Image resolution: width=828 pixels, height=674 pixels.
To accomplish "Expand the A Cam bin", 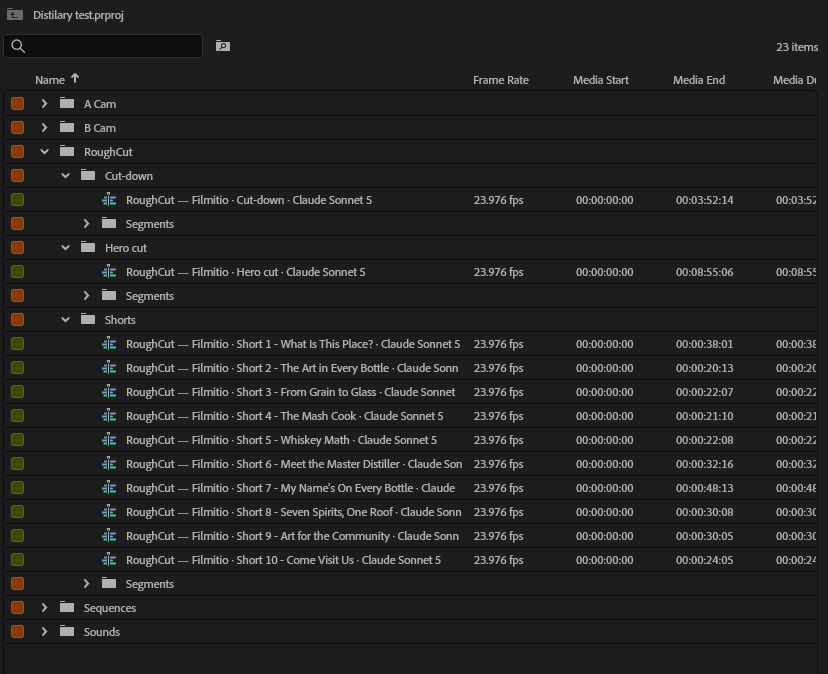I will (44, 104).
